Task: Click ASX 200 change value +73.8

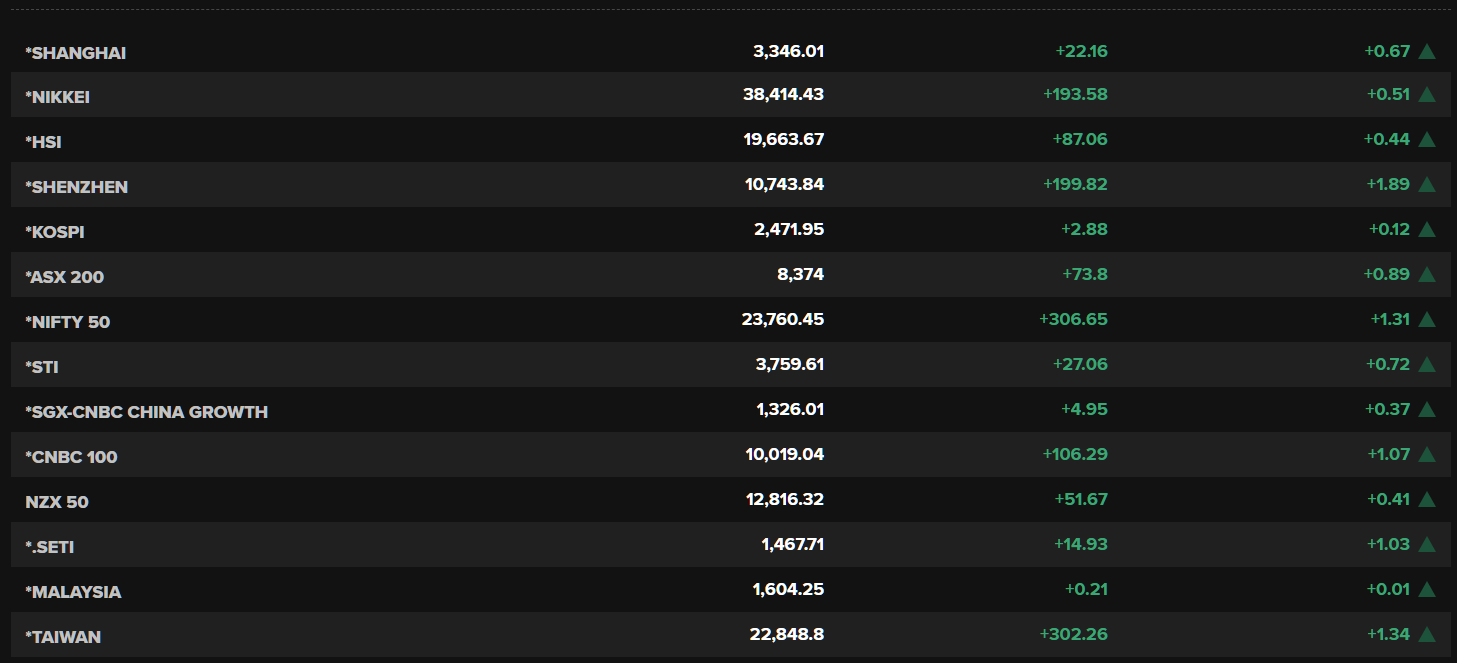Action: [x=1085, y=274]
